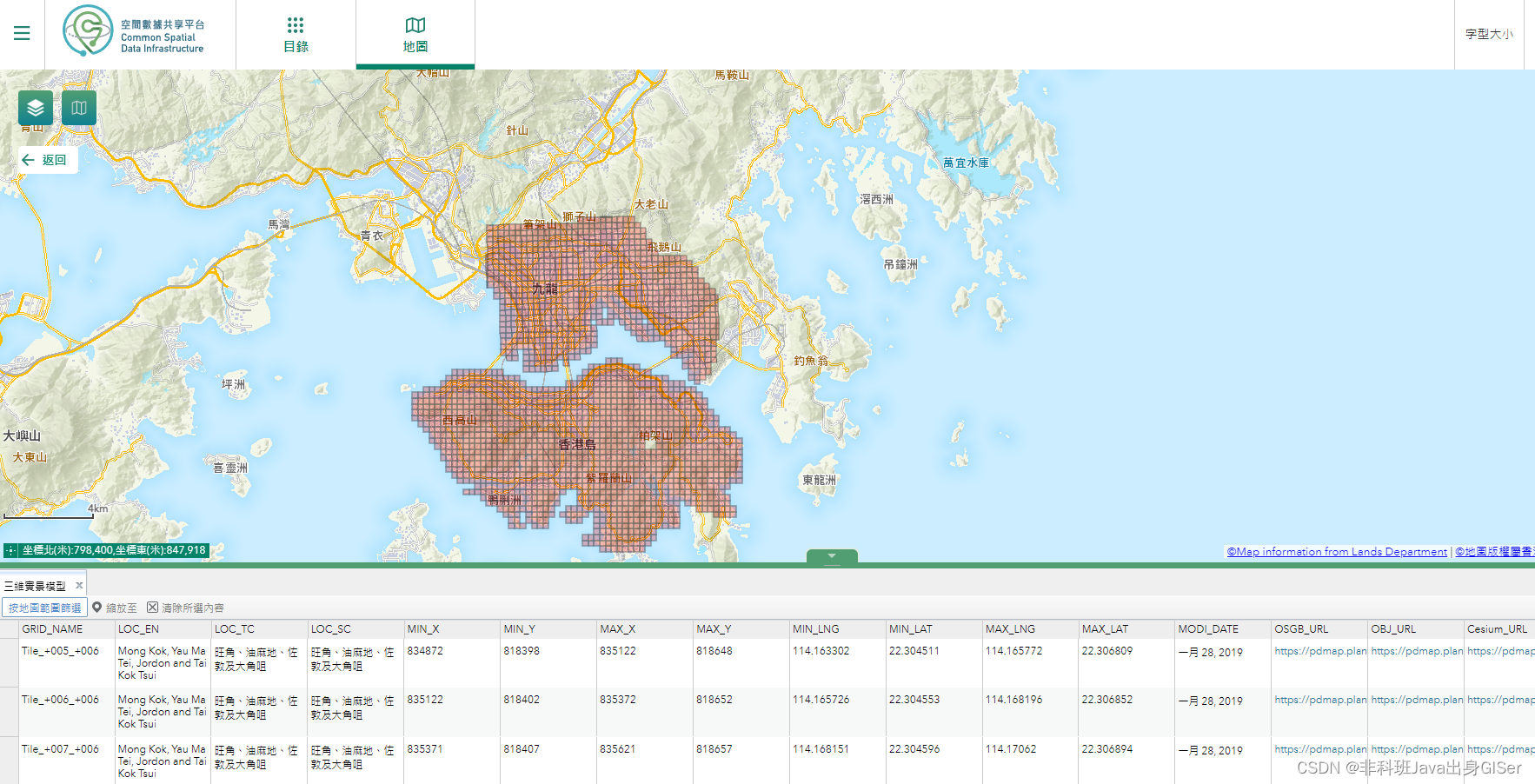Select row Tile_+007_+006
The height and width of the screenshot is (784, 1535).
tap(767, 761)
